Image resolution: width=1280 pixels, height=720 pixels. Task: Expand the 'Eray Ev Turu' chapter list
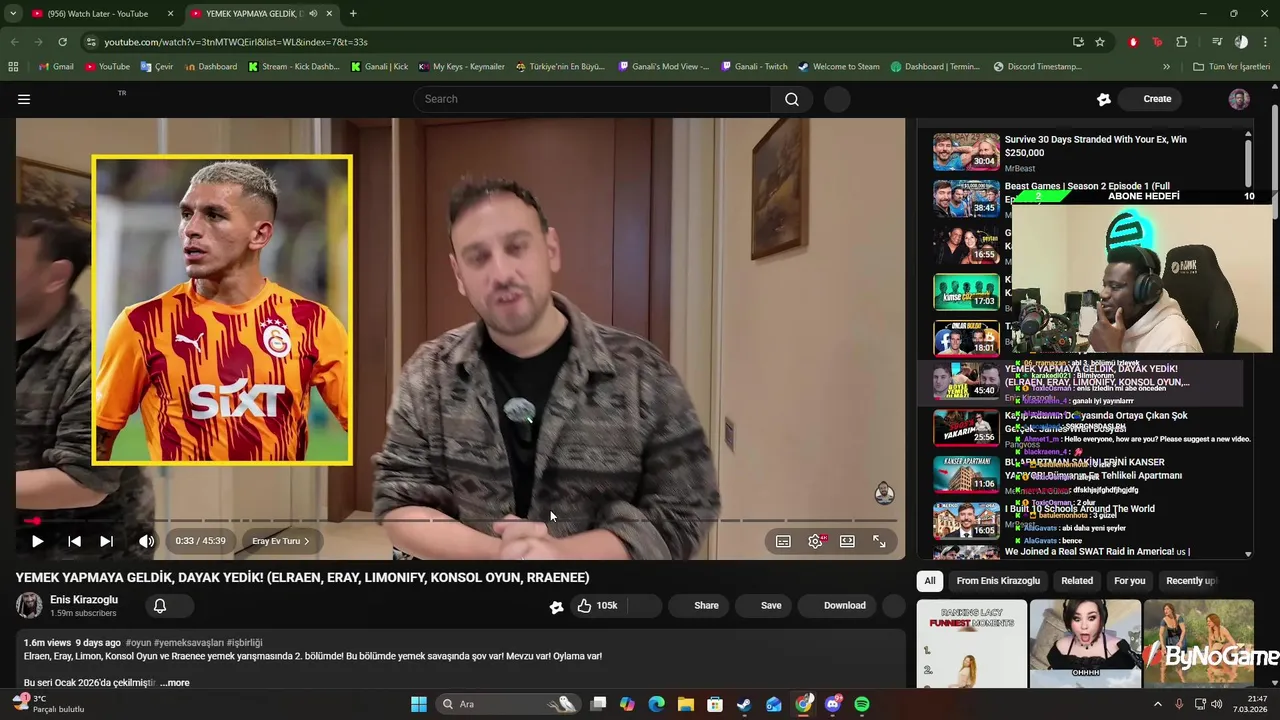pos(281,541)
